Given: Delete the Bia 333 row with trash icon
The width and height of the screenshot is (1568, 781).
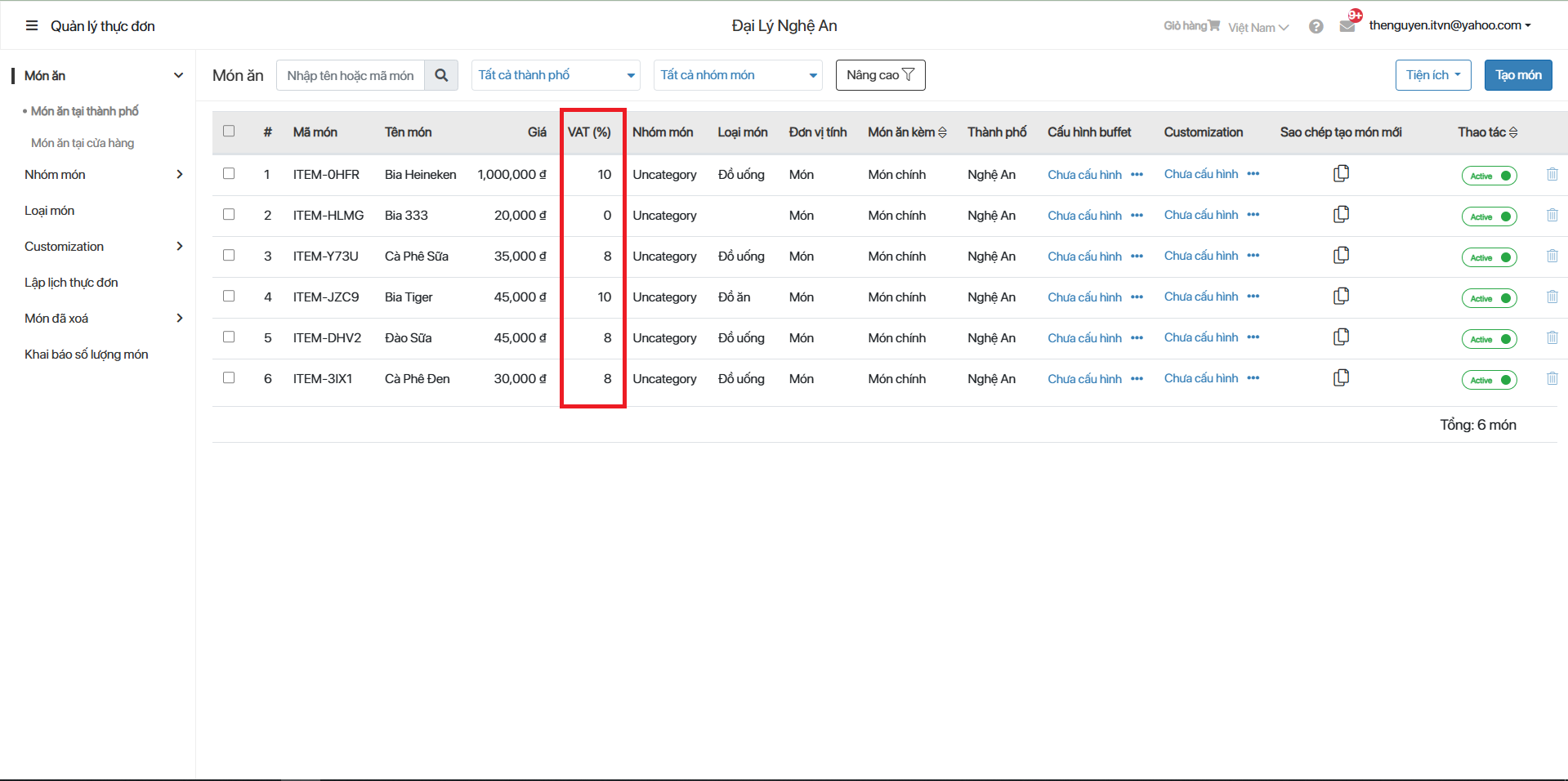Looking at the screenshot, I should 1552,216.
